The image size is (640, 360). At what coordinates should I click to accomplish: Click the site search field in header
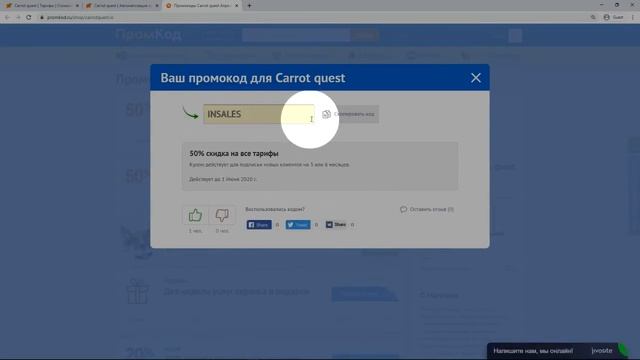(296, 36)
